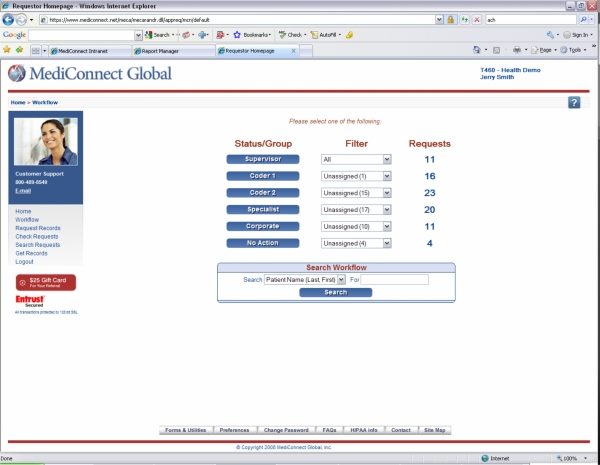Open Preferences in footer bar

click(235, 430)
